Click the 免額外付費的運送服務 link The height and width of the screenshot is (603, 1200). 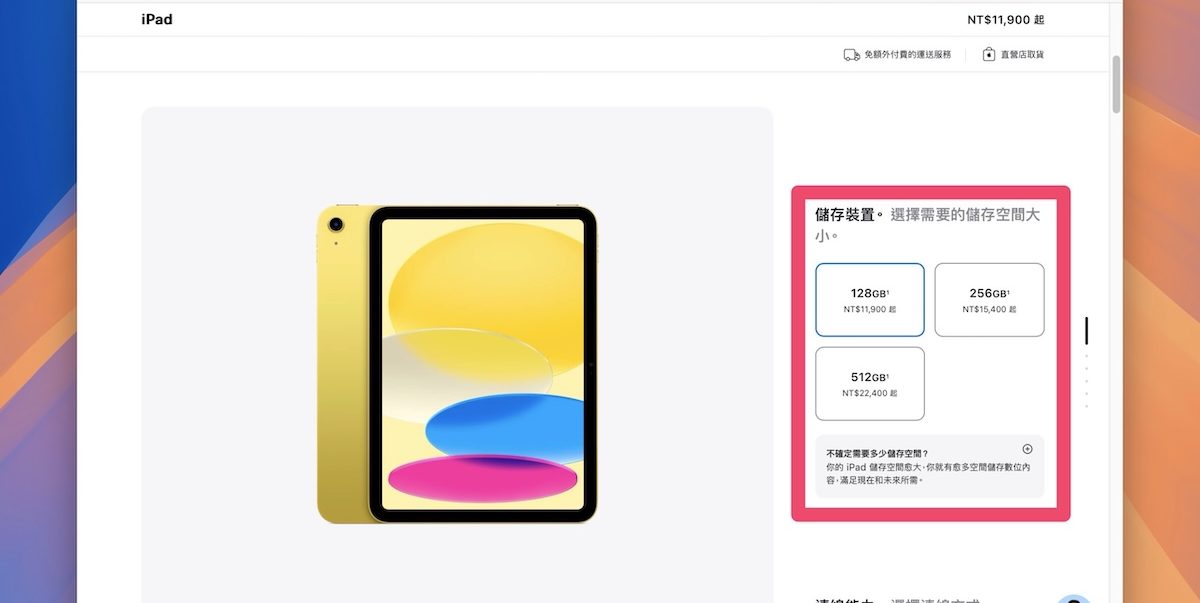tap(908, 54)
